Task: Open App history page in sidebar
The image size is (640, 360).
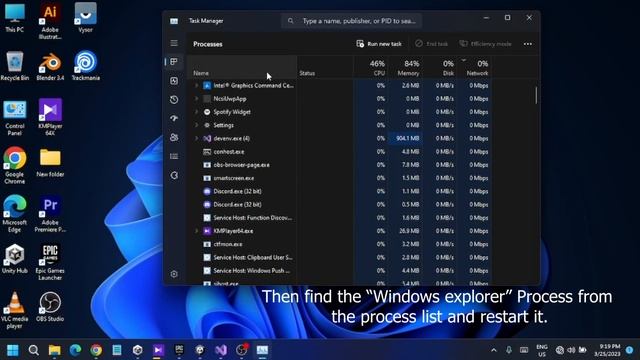Action: 174,100
